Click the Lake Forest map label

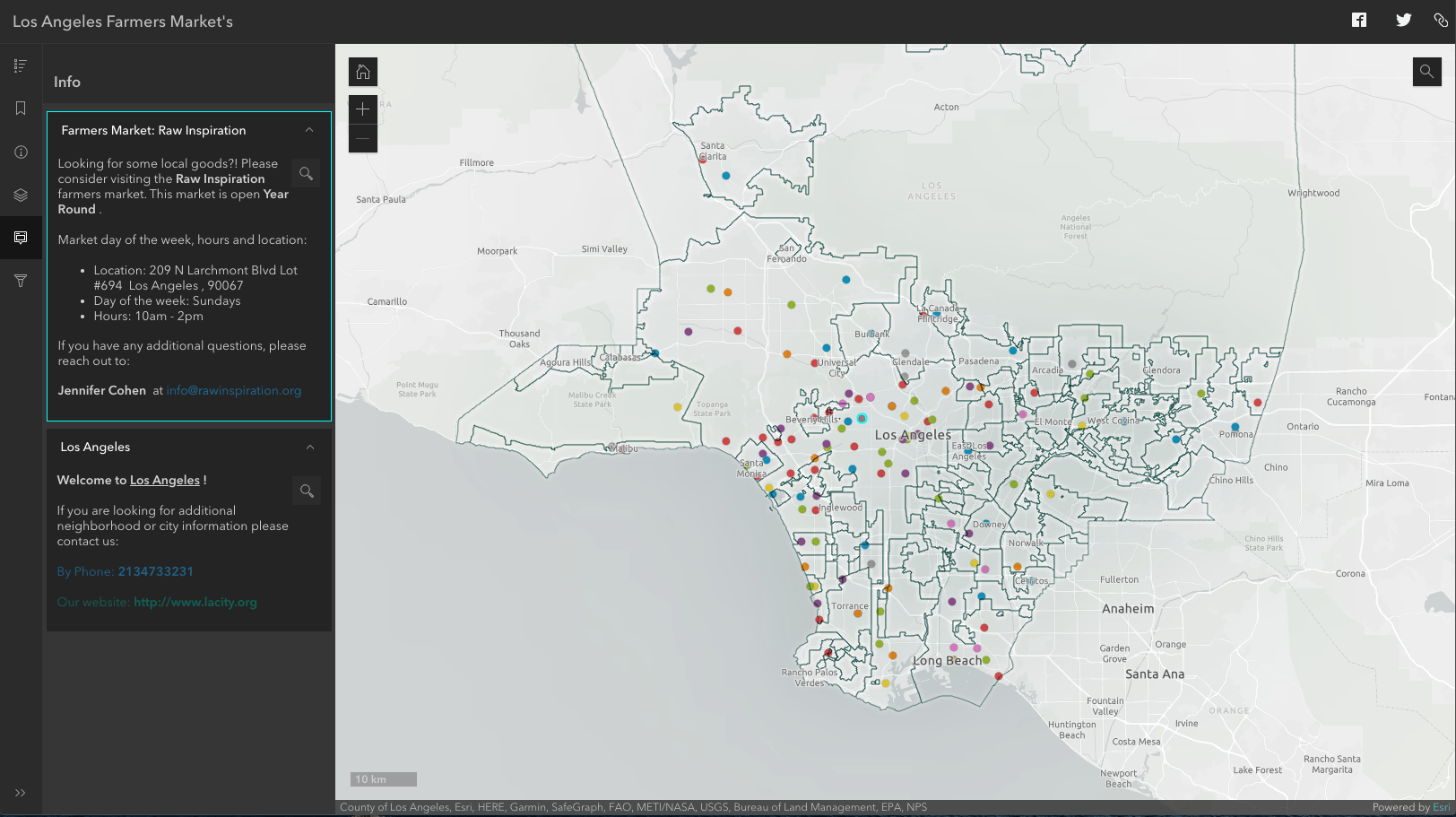(x=1258, y=770)
